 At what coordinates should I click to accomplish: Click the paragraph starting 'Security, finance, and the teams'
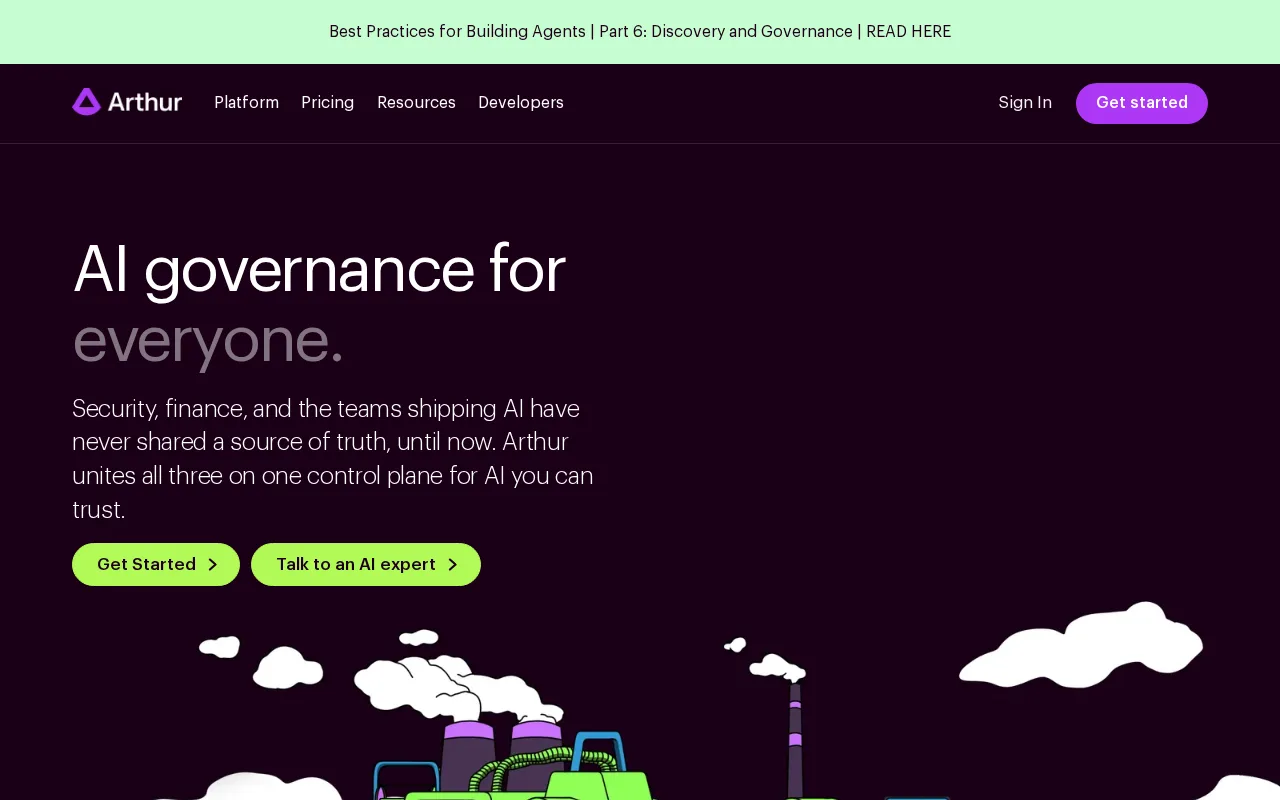click(333, 459)
